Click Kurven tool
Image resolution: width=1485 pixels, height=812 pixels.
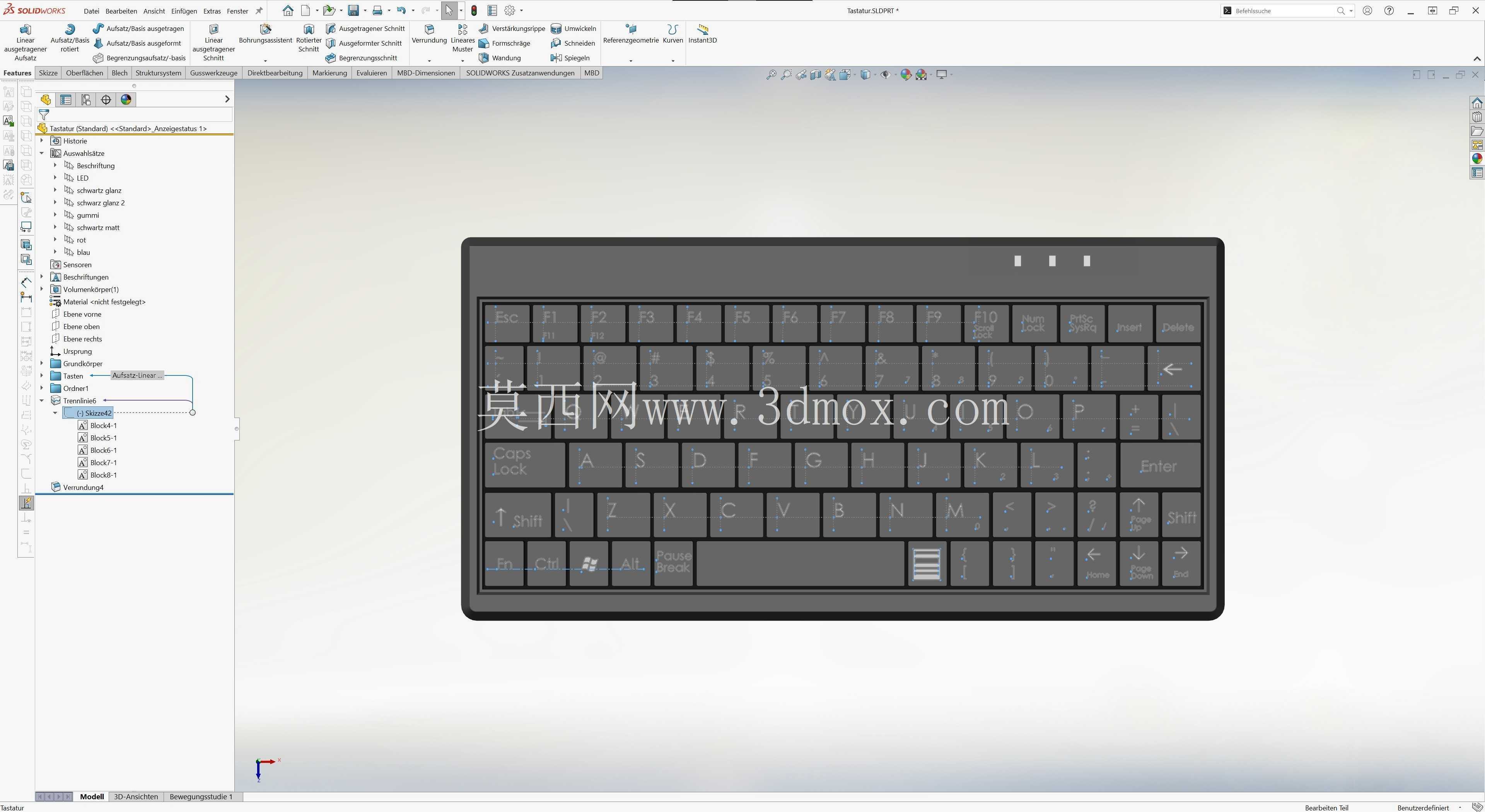[x=673, y=34]
